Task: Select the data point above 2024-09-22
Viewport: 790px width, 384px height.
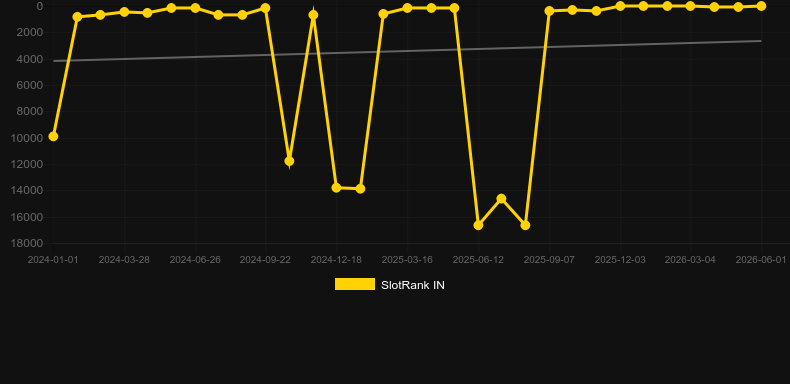Action: pyautogui.click(x=266, y=8)
